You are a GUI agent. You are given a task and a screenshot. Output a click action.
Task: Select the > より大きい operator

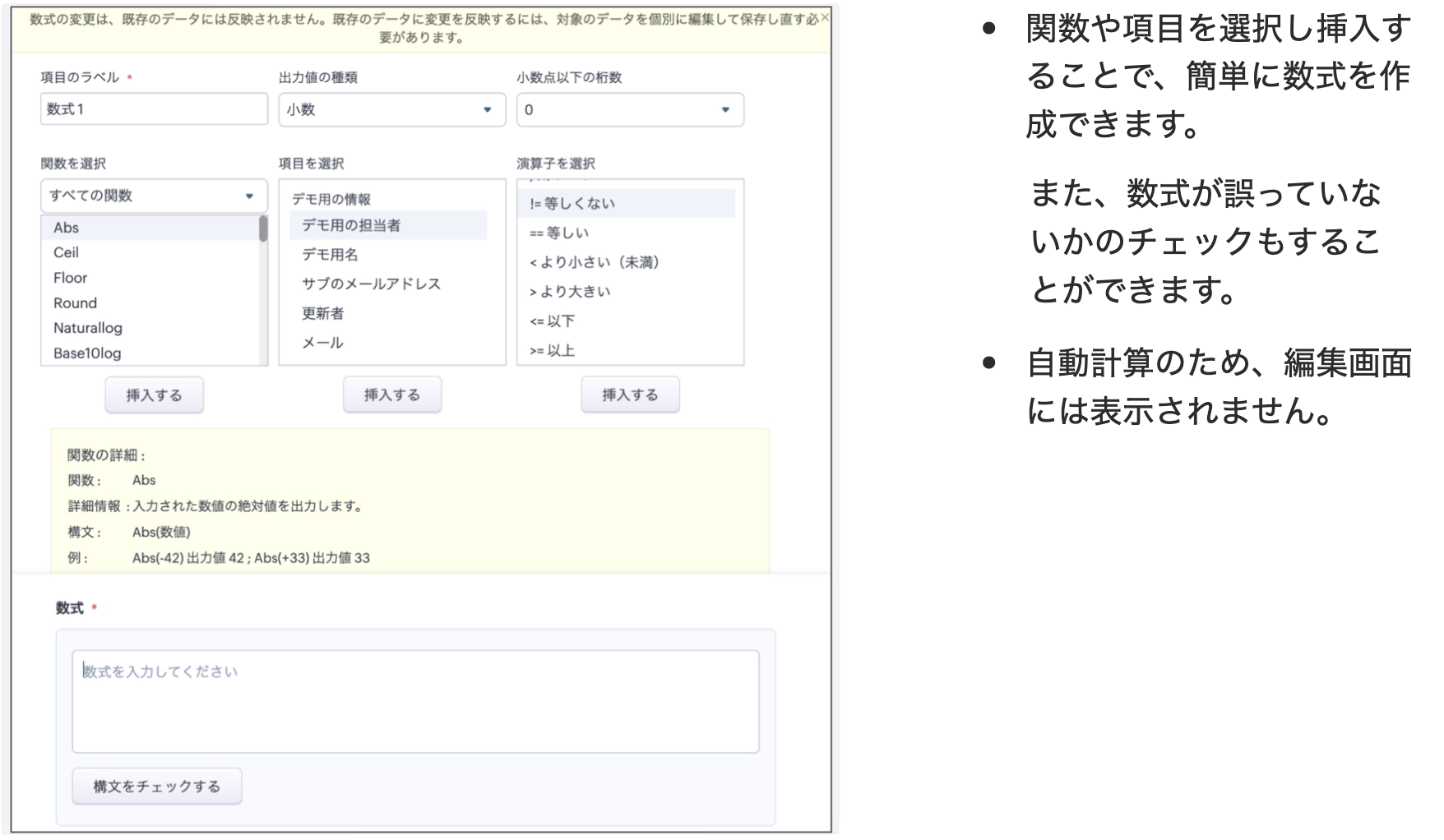(x=627, y=292)
